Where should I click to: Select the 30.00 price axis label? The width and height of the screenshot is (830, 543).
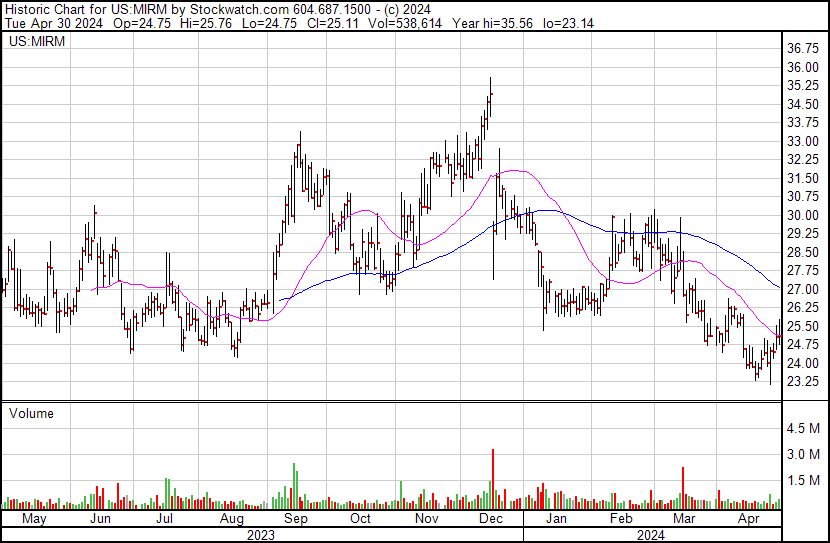click(804, 215)
